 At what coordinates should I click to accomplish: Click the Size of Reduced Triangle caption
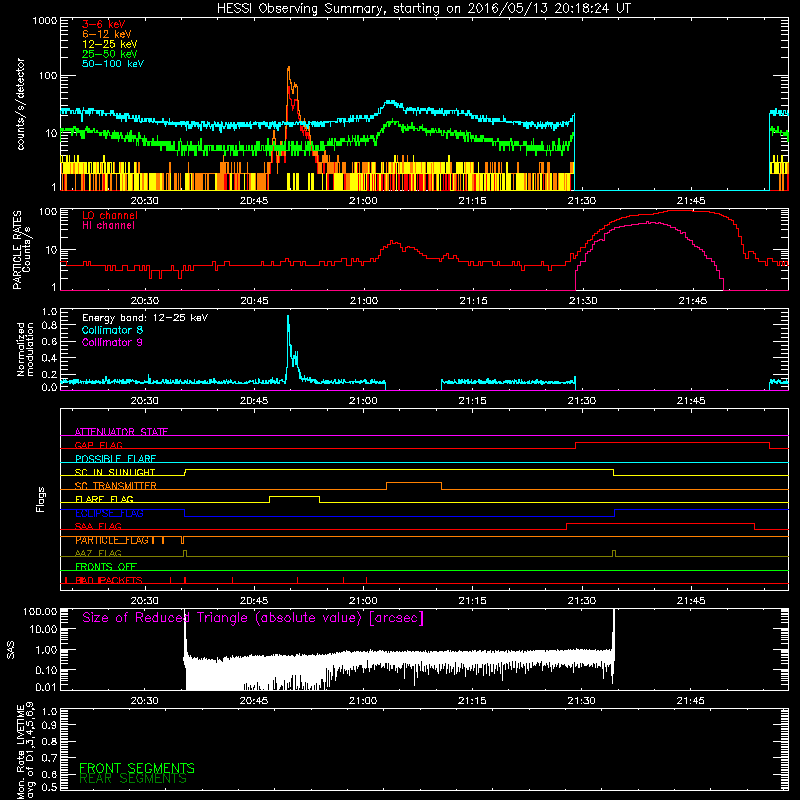coord(253,618)
